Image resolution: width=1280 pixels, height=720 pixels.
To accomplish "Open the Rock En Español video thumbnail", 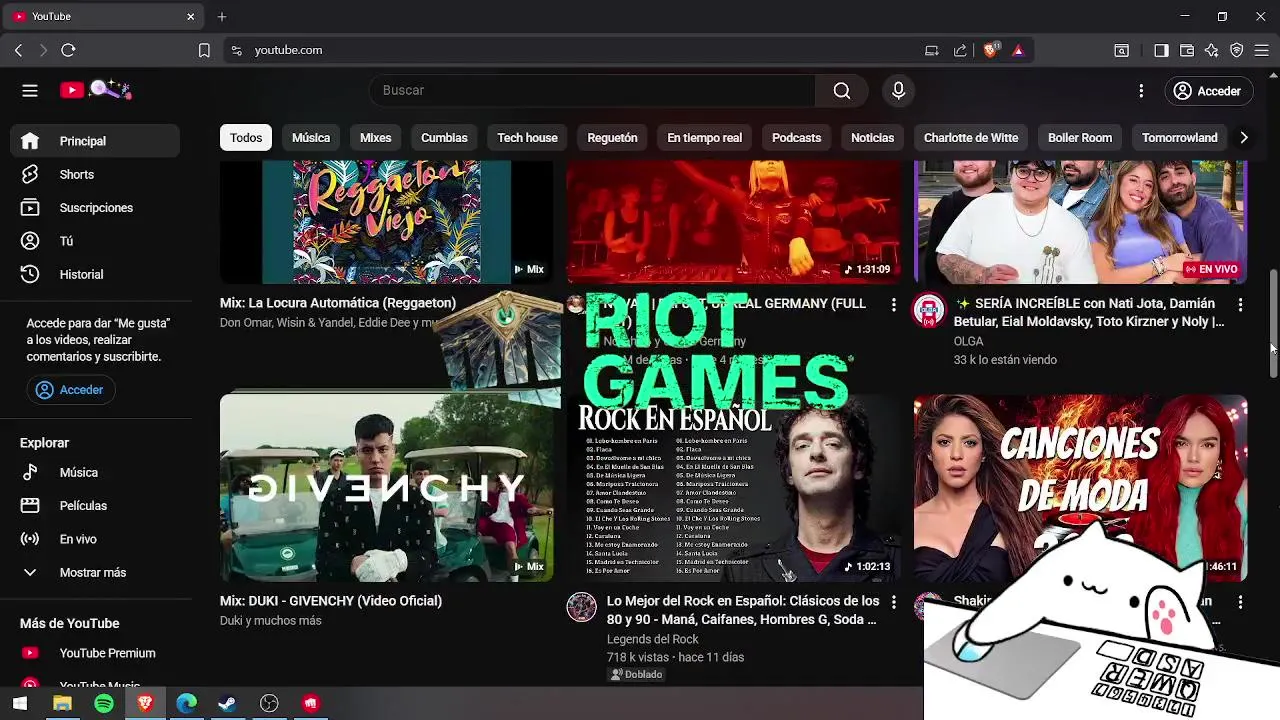I will coord(733,488).
